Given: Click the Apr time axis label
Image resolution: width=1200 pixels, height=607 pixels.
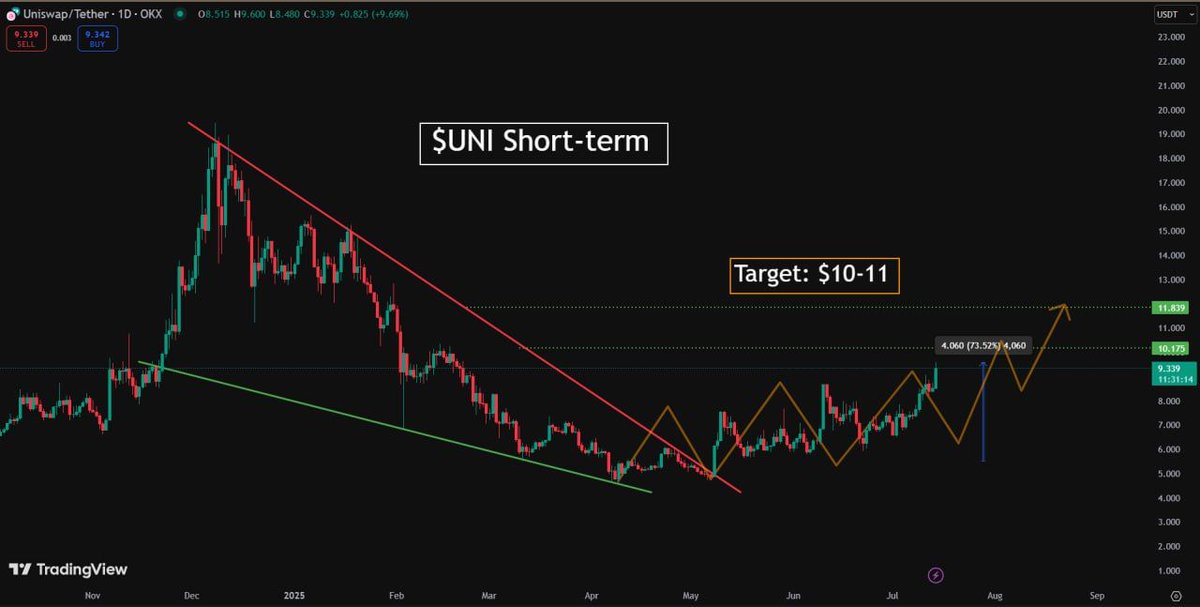Looking at the screenshot, I should [x=592, y=594].
